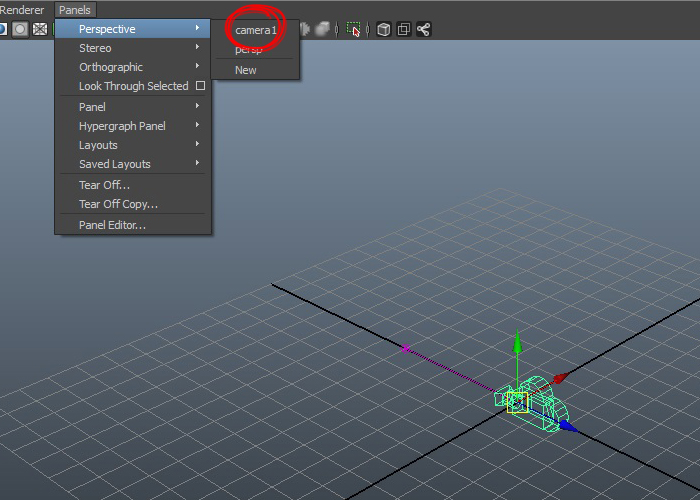
Task: Click the share-nodes toolbar icon
Action: [424, 29]
